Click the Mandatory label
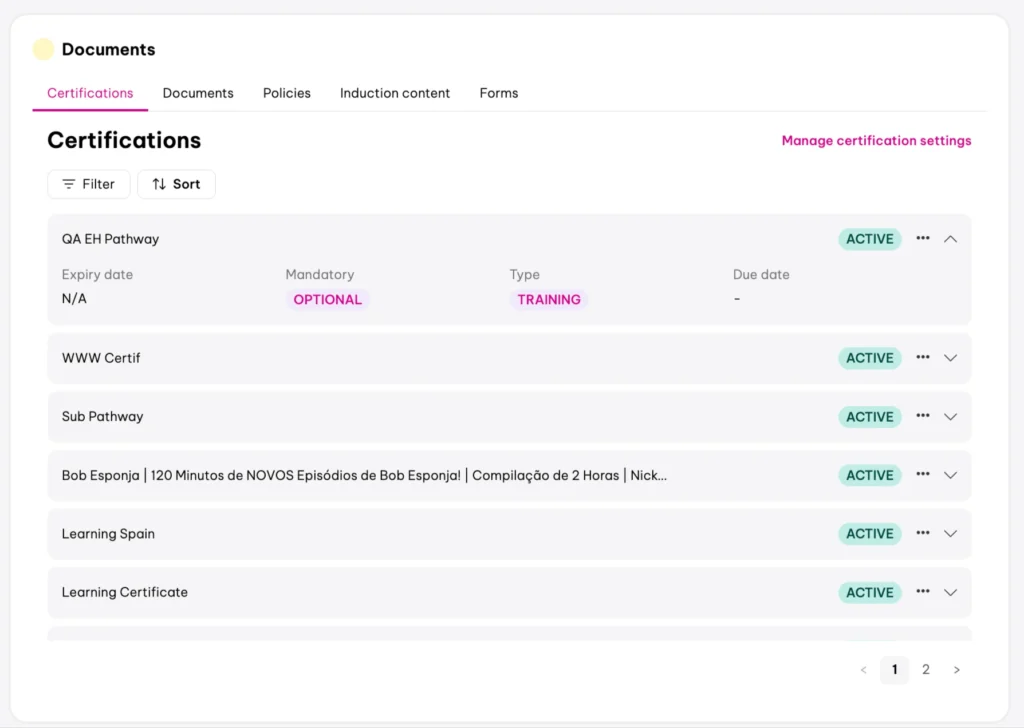This screenshot has height=728, width=1024. [319, 274]
